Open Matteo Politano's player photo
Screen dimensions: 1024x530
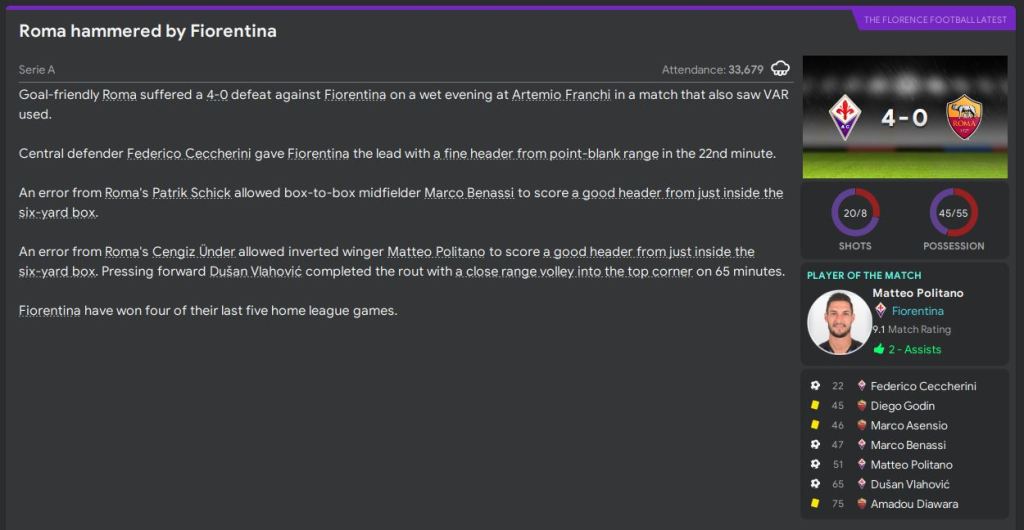click(839, 322)
